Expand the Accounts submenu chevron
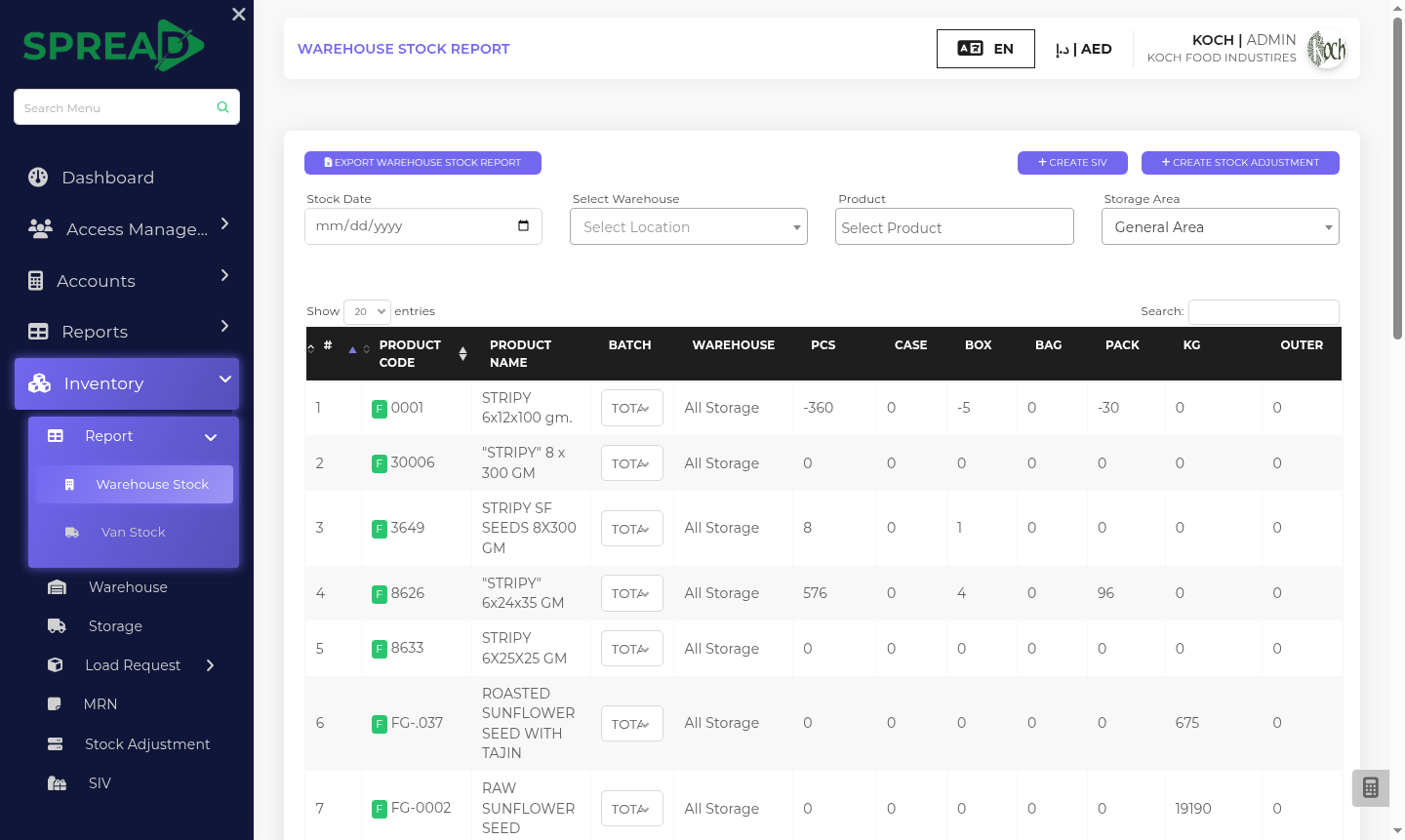1405x840 pixels. point(225,275)
